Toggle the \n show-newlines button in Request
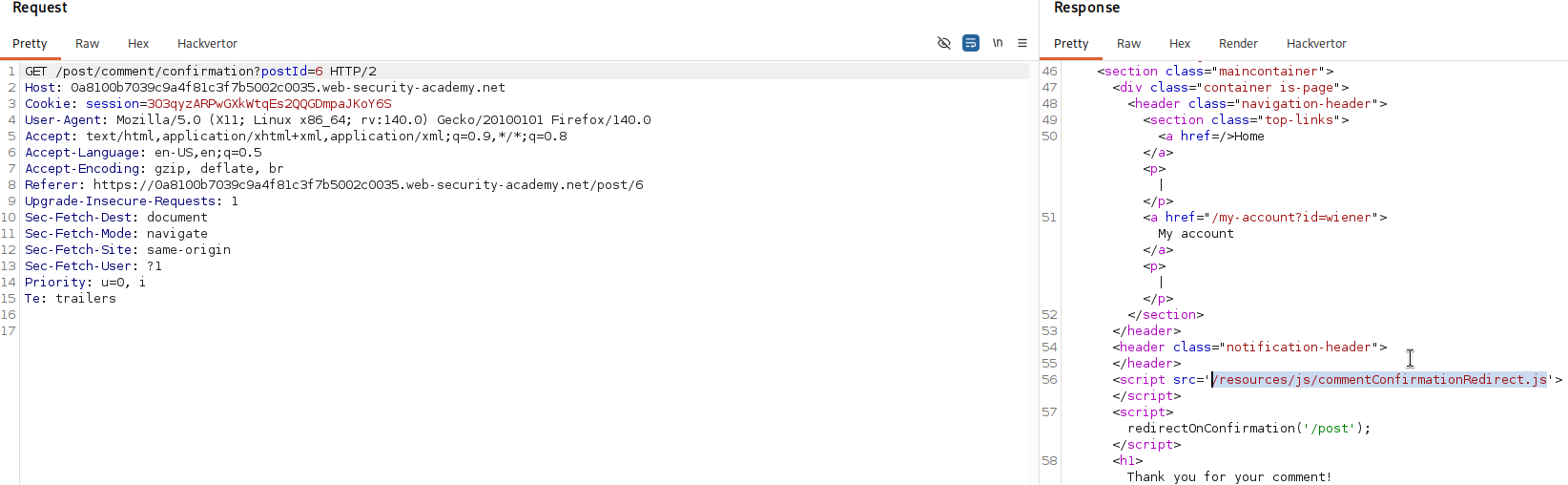Screen dimensions: 1568x485 pyautogui.click(x=998, y=43)
